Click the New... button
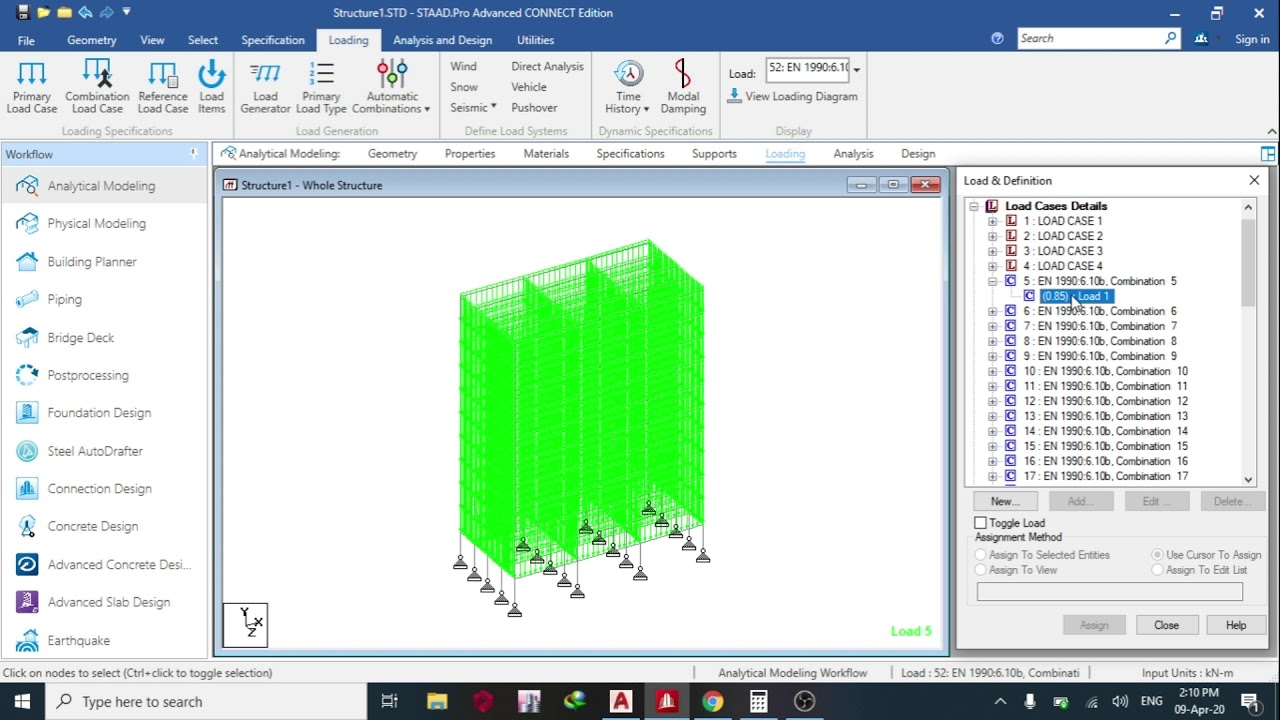The width and height of the screenshot is (1280, 720). pyautogui.click(x=1005, y=501)
